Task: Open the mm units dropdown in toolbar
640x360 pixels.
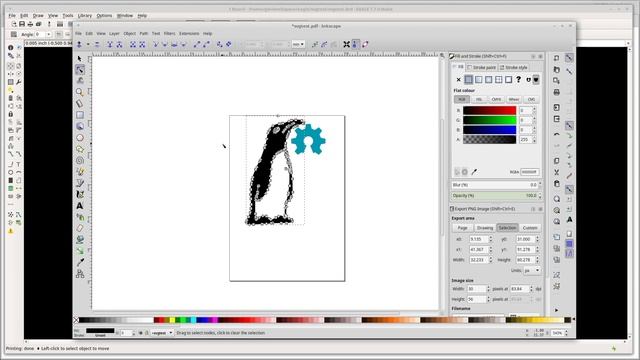Action: (x=298, y=44)
